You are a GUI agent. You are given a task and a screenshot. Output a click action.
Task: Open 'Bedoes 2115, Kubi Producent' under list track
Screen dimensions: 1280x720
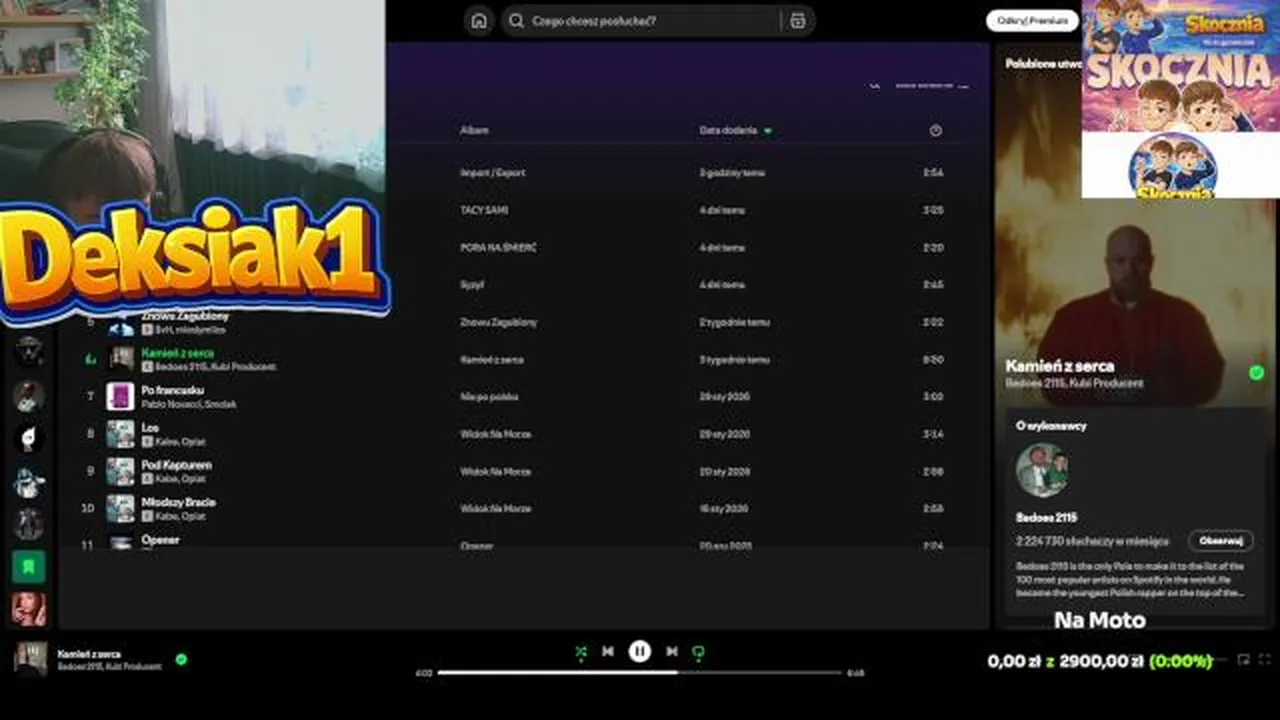[215, 367]
